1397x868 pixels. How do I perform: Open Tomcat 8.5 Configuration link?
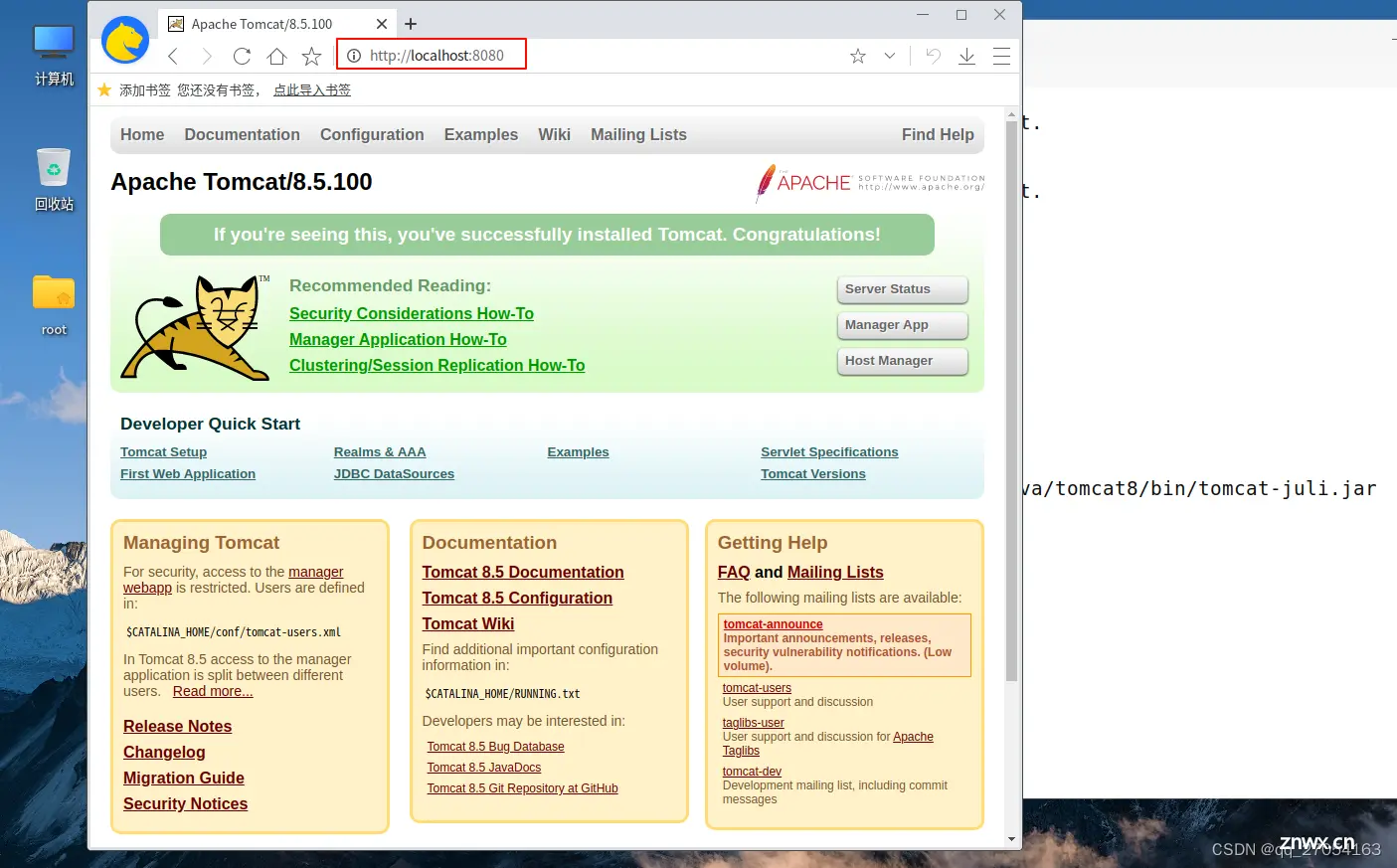517,598
